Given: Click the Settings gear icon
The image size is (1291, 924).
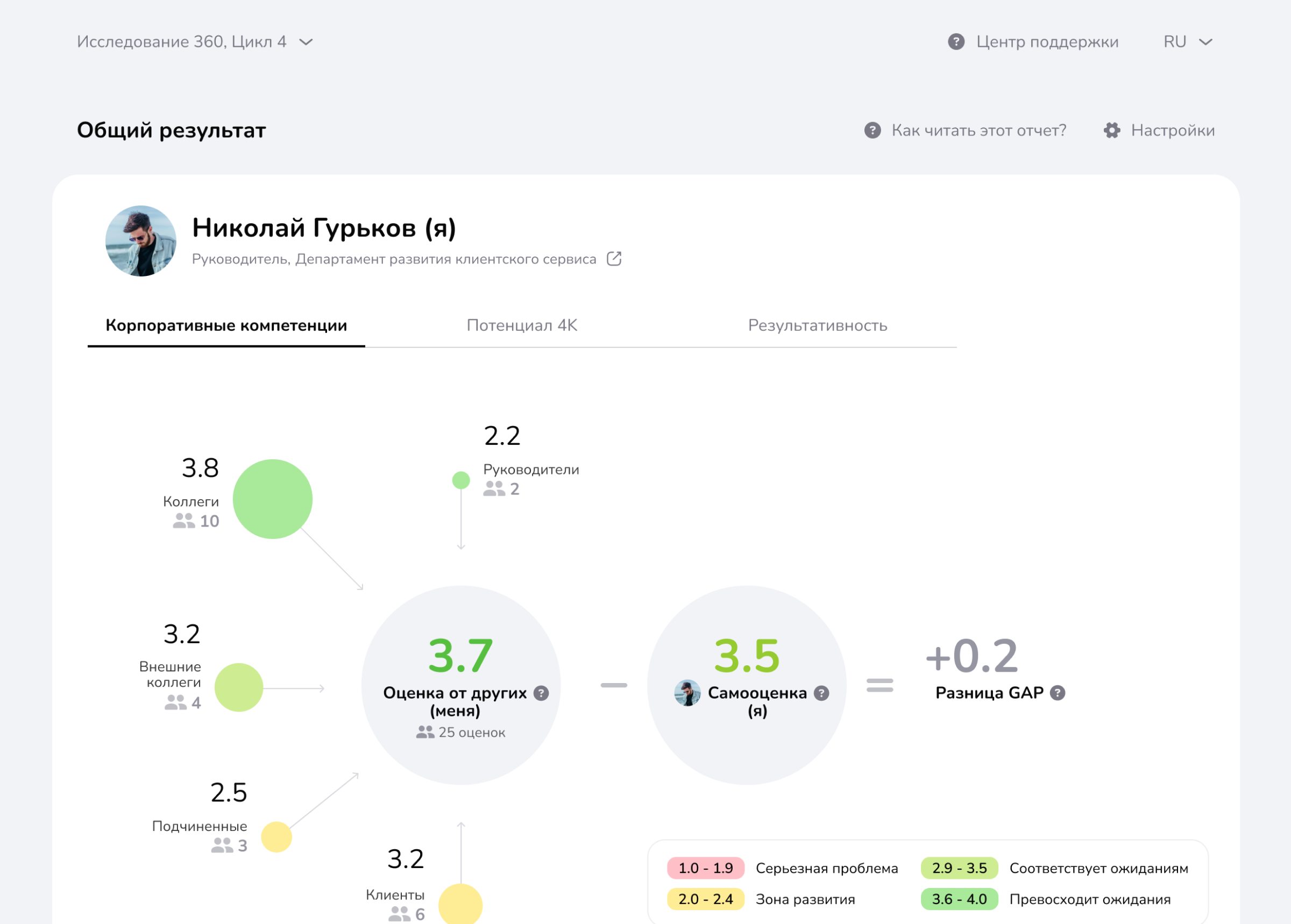Looking at the screenshot, I should pyautogui.click(x=1112, y=130).
